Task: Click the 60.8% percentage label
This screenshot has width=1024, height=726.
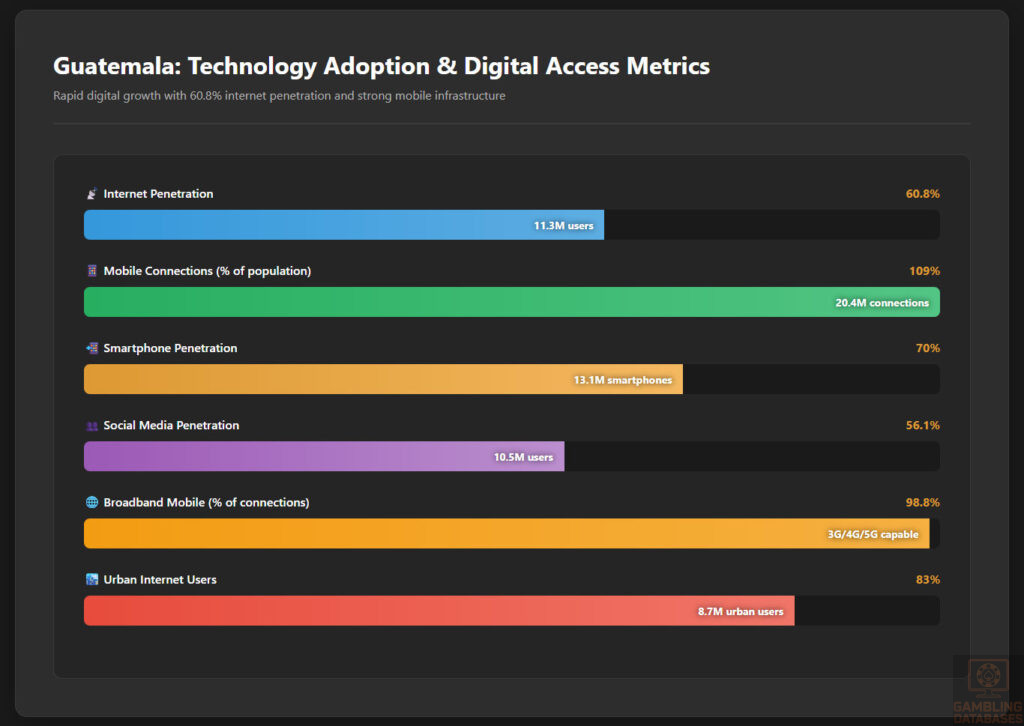Action: 922,194
